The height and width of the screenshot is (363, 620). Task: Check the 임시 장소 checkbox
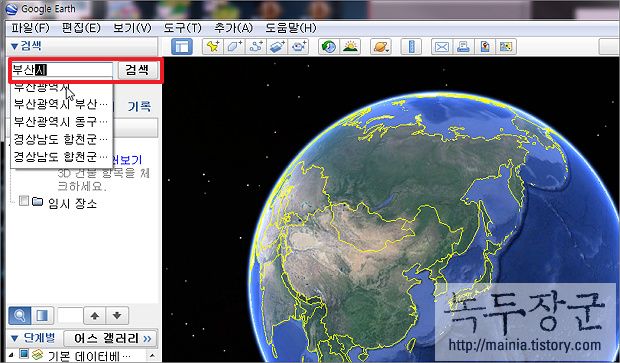point(24,201)
